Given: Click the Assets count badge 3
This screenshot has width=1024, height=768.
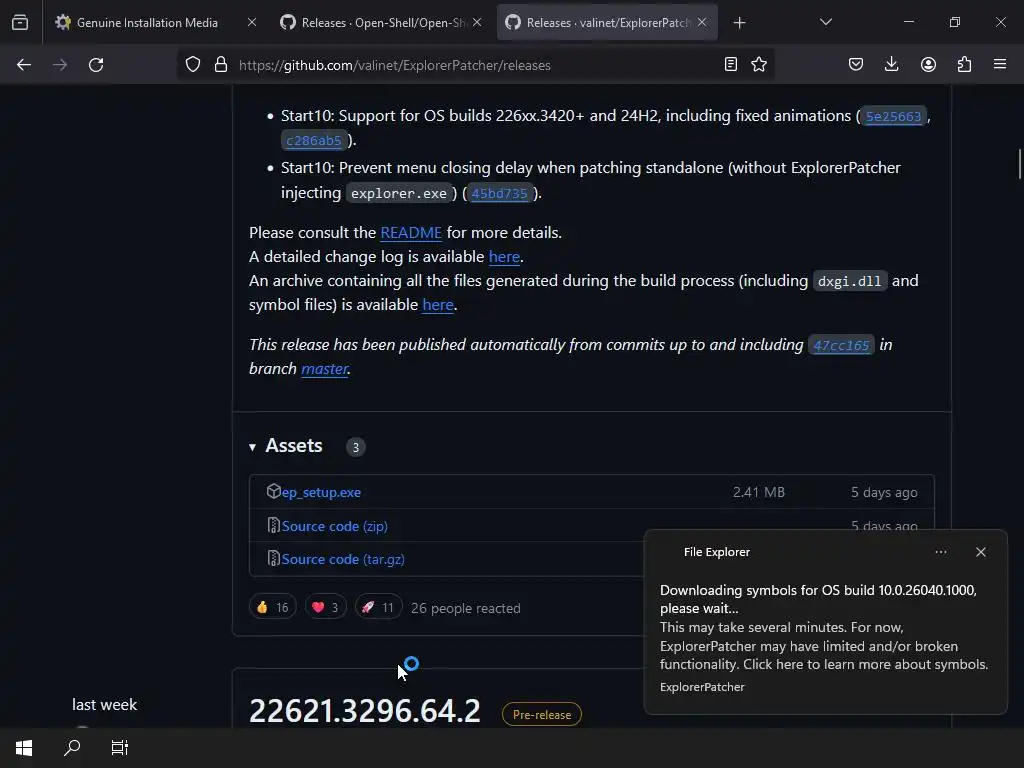Looking at the screenshot, I should pos(355,447).
